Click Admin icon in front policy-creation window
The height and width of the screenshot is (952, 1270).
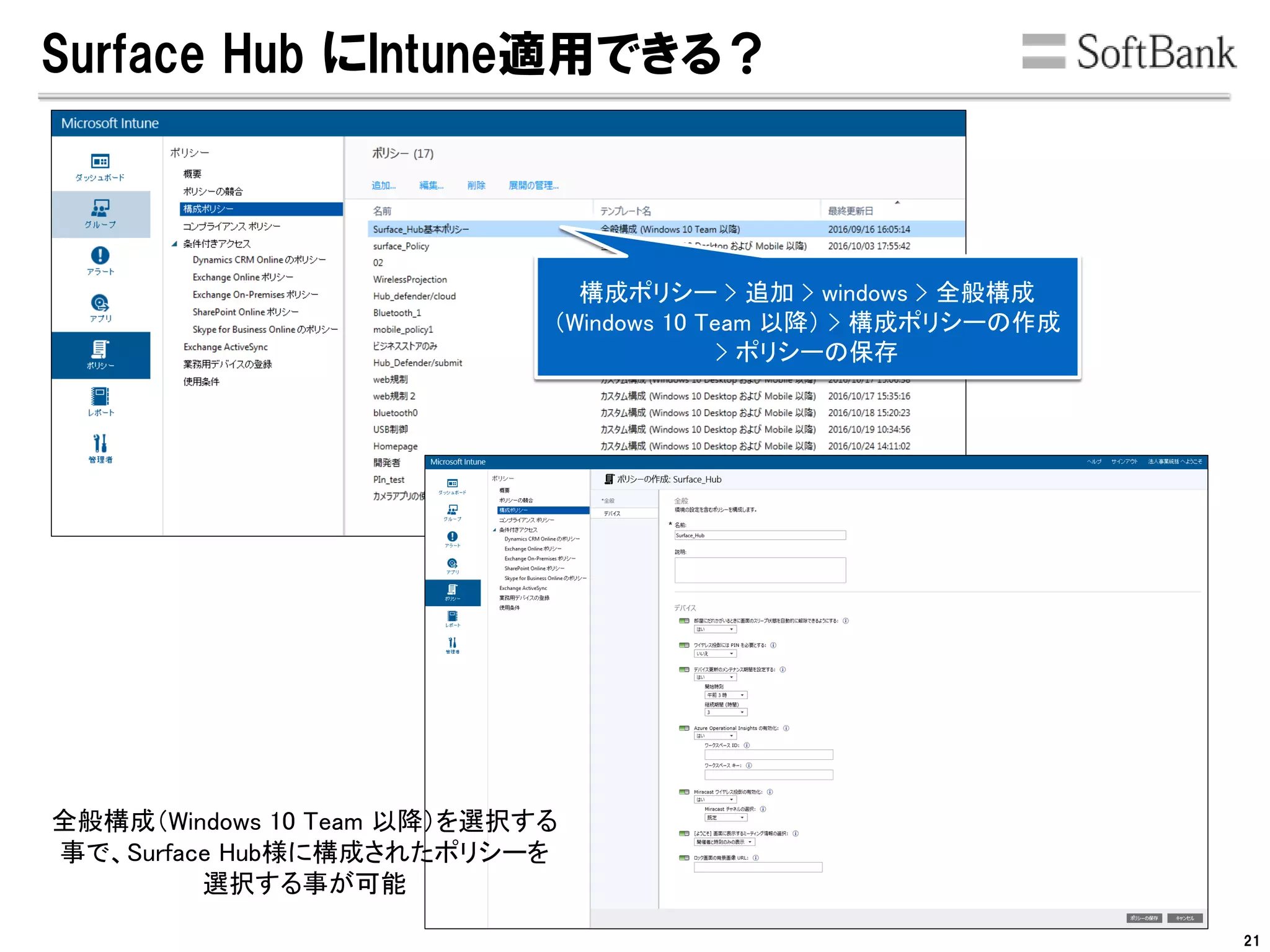453,646
